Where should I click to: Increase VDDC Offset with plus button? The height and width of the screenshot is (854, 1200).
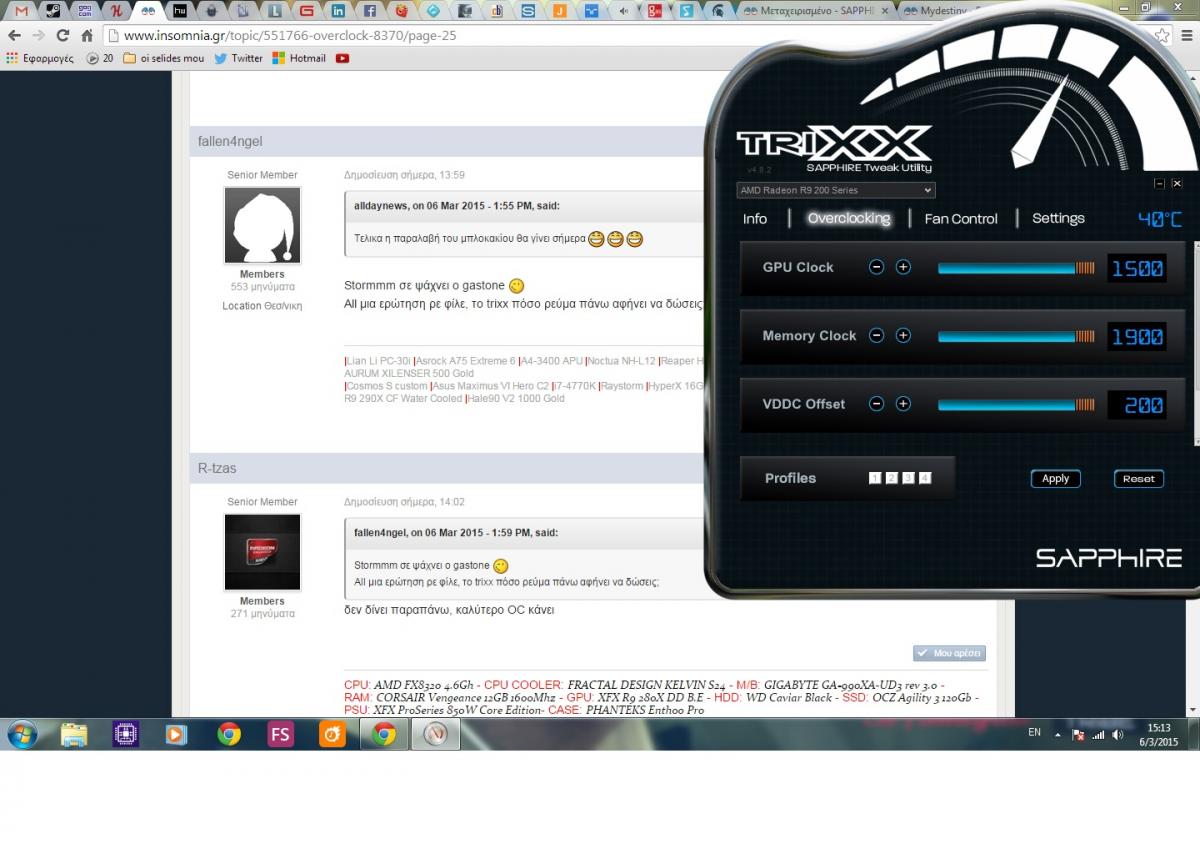tap(903, 404)
